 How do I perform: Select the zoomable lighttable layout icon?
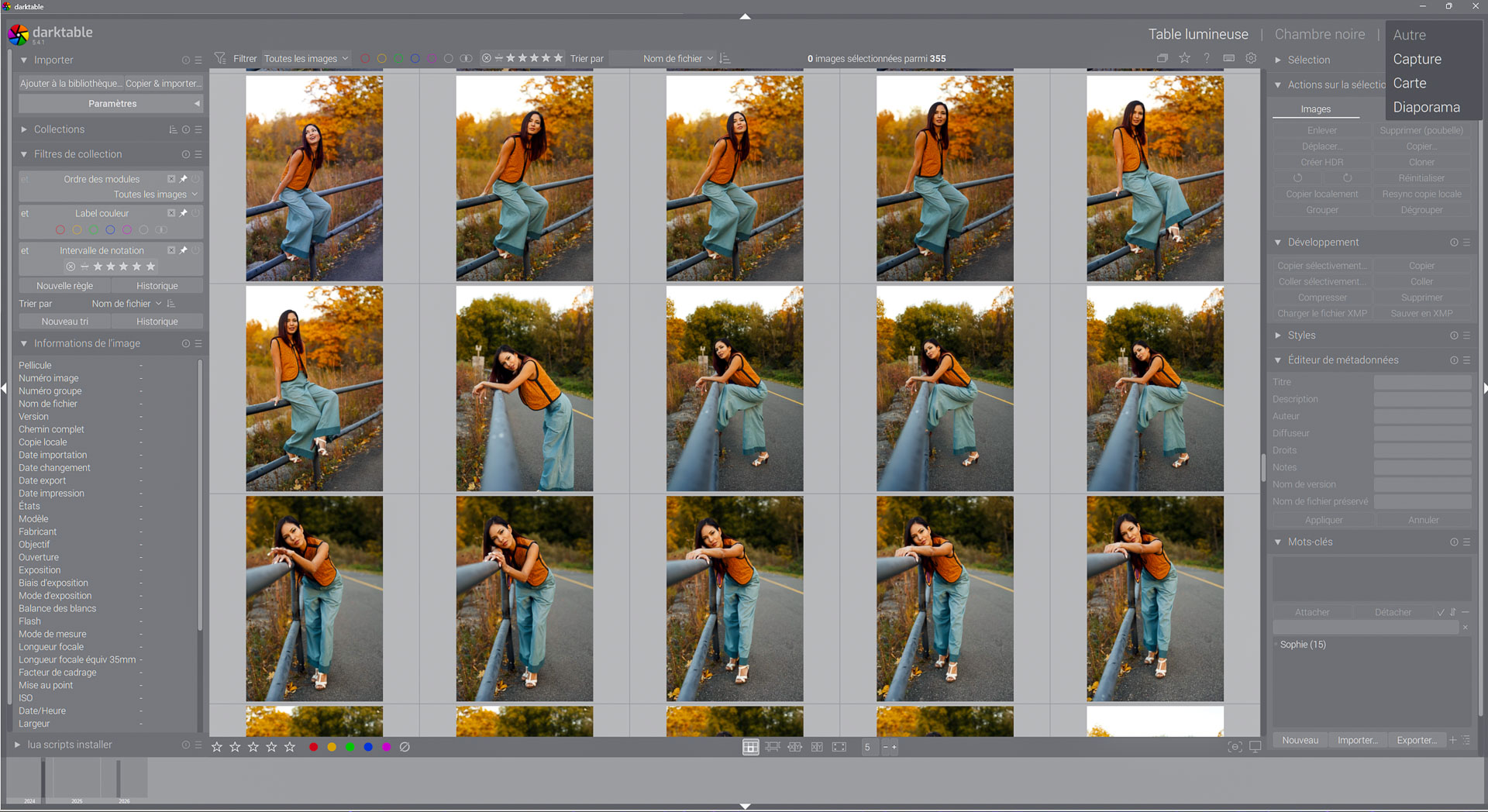[773, 747]
